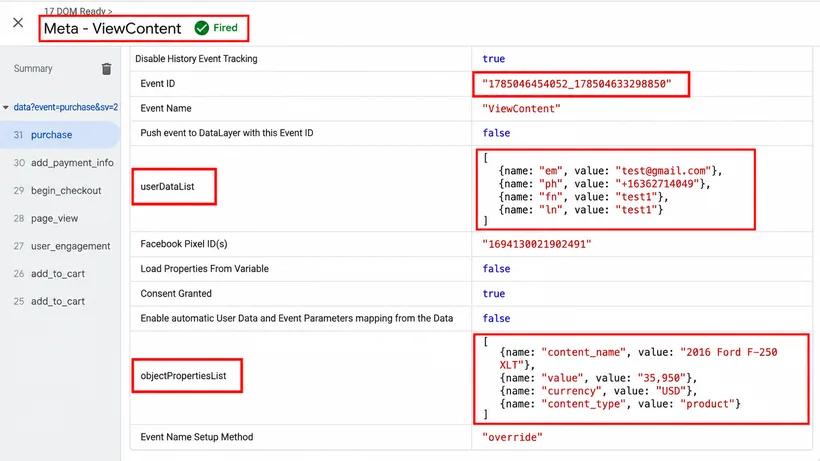Click the Fired status checkmark icon
820x461 pixels.
pyautogui.click(x=201, y=28)
